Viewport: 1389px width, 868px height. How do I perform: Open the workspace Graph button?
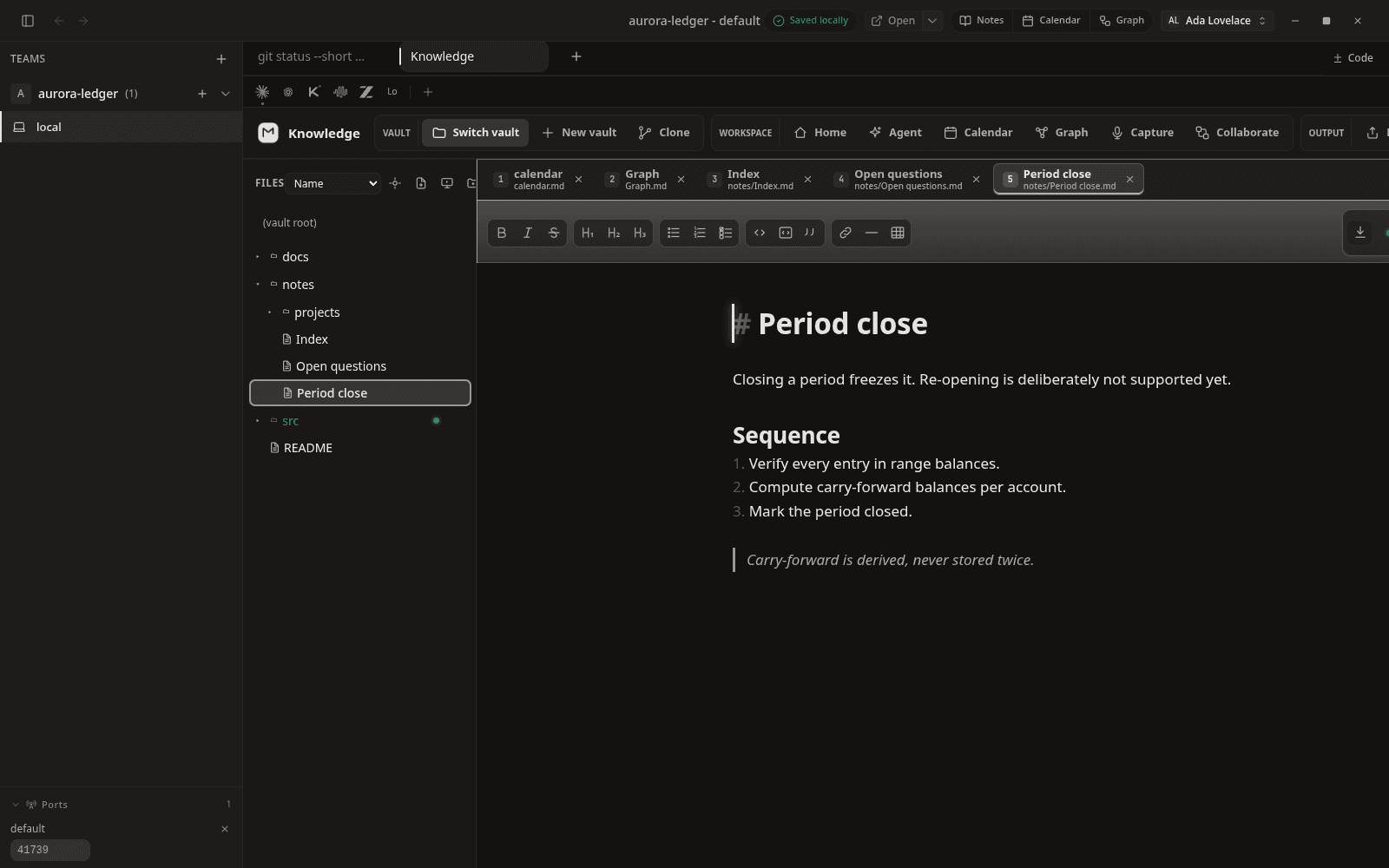point(1062,133)
